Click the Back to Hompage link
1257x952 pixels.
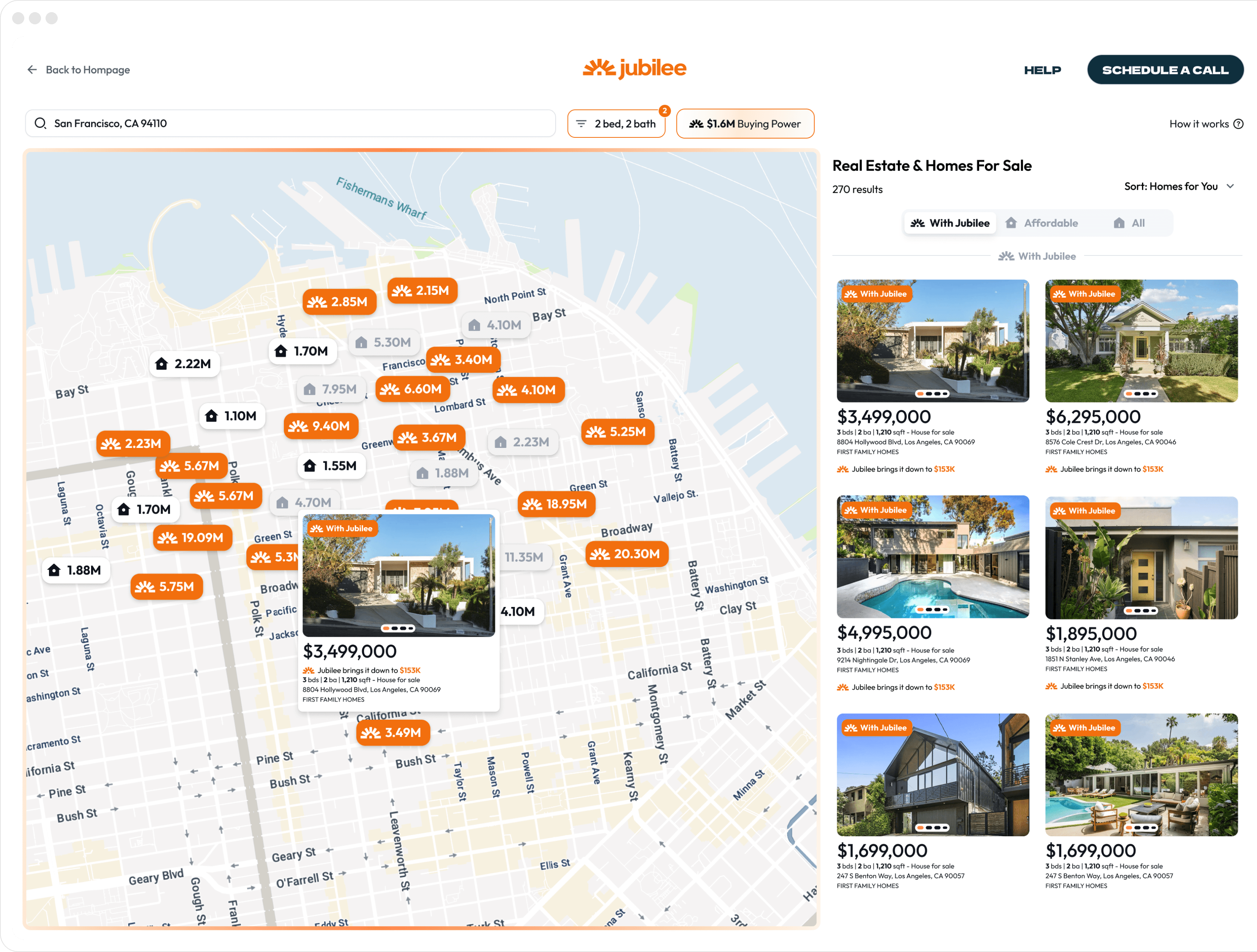[88, 69]
